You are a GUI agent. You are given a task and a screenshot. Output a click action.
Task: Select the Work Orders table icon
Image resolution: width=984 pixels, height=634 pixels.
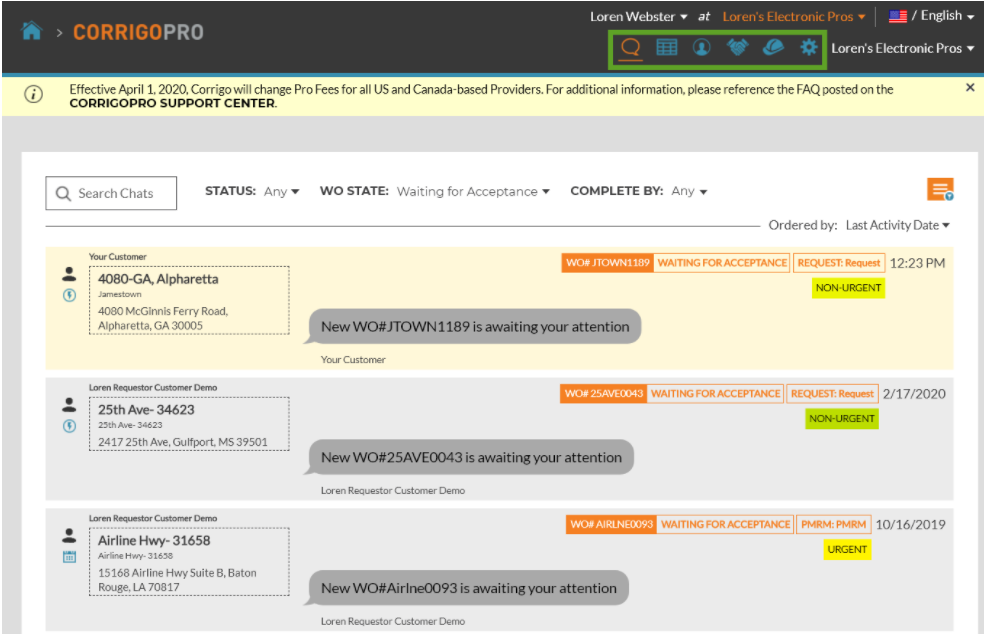[665, 46]
